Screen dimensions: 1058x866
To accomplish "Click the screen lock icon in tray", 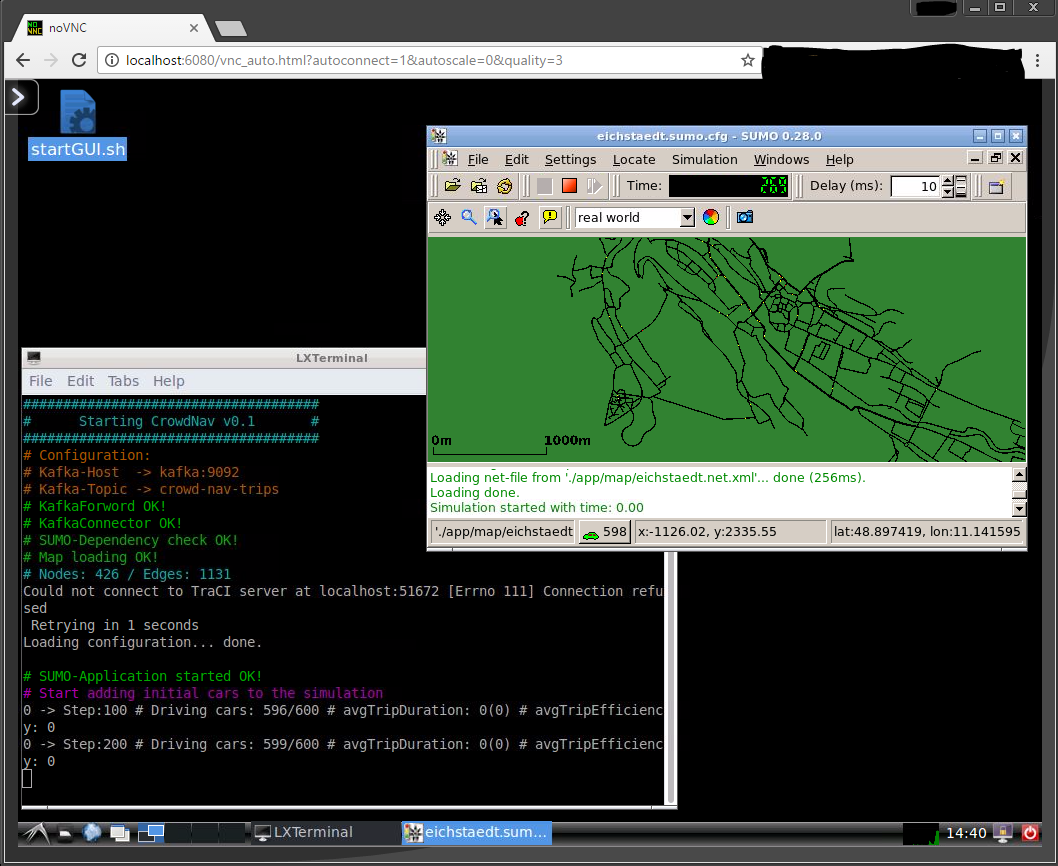I will 1003,833.
